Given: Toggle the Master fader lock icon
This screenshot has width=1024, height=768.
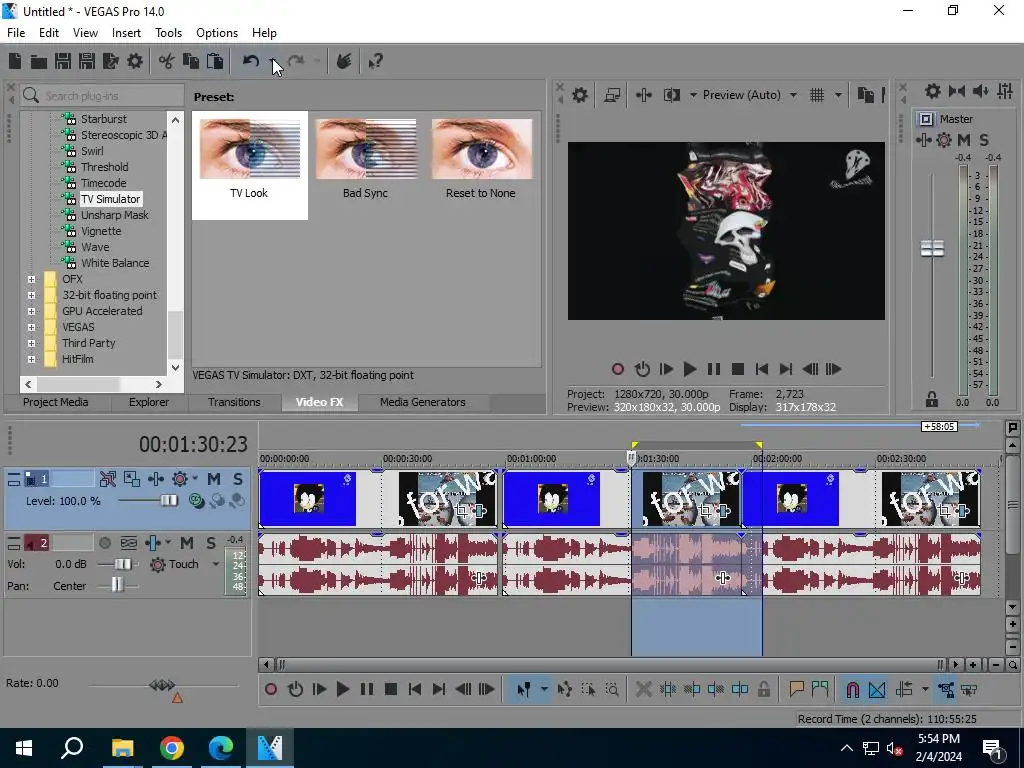Looking at the screenshot, I should pyautogui.click(x=932, y=399).
